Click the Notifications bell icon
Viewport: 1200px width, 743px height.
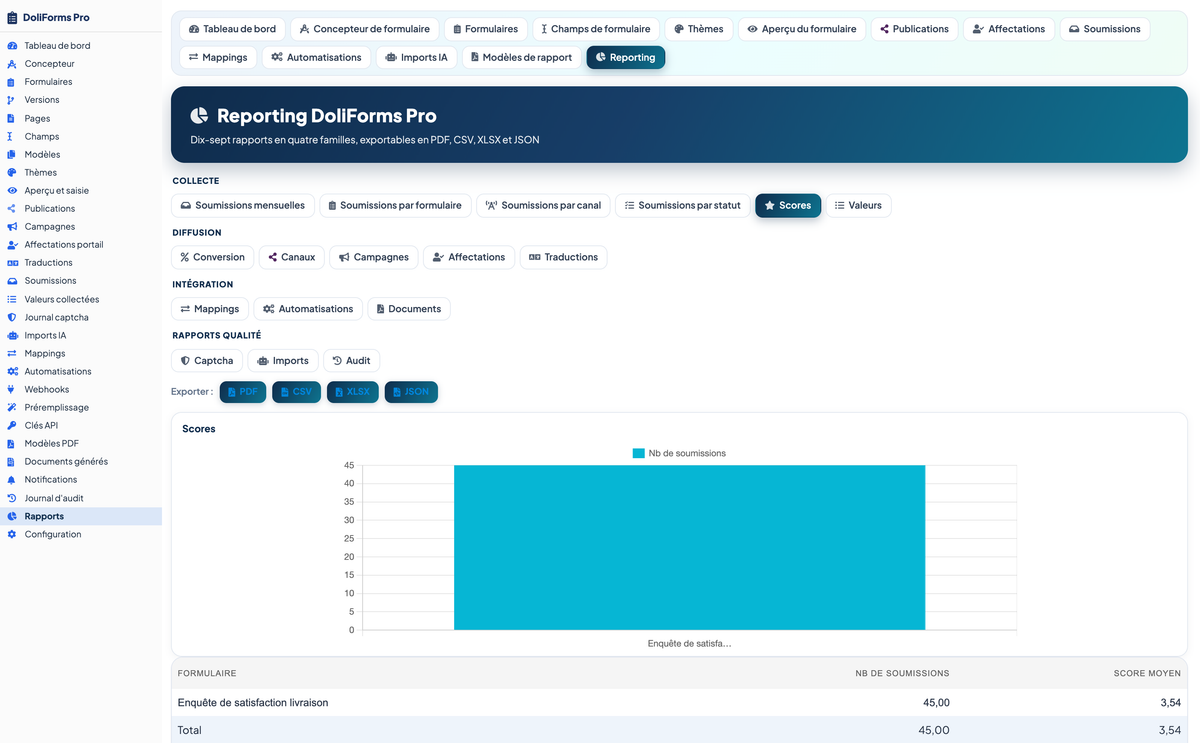[12, 480]
